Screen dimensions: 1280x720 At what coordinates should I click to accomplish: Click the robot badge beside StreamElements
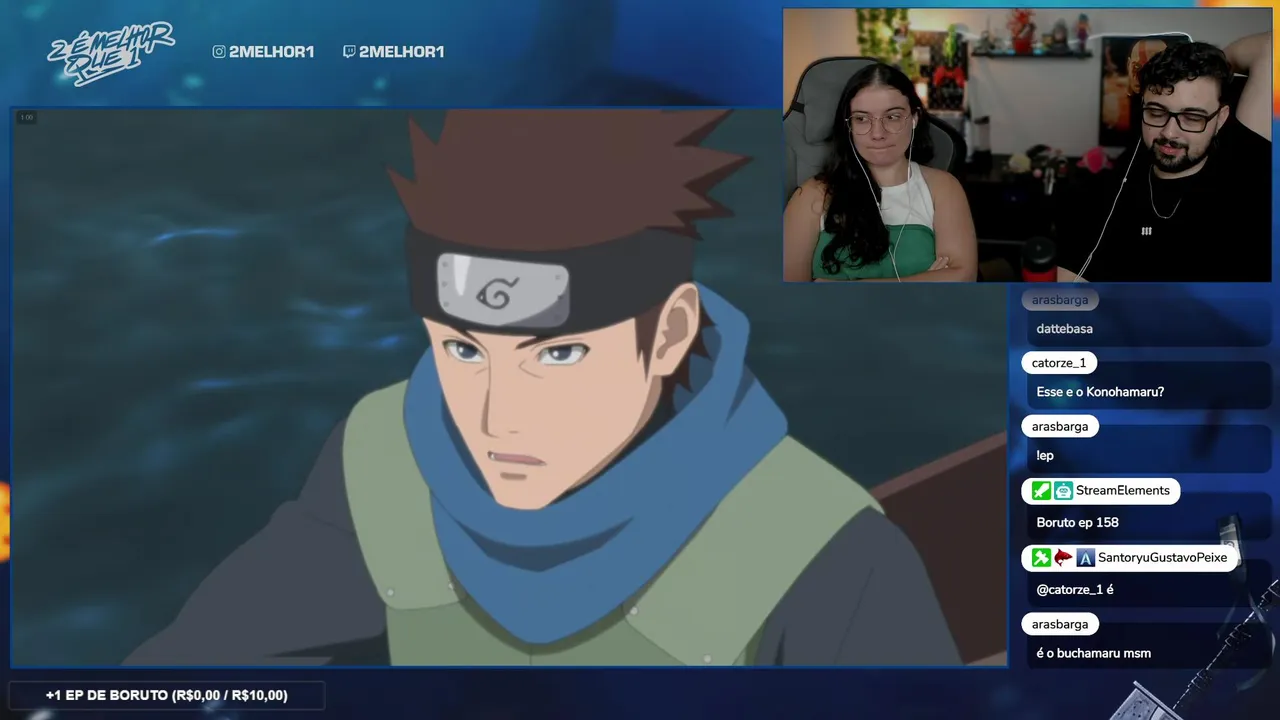1063,491
